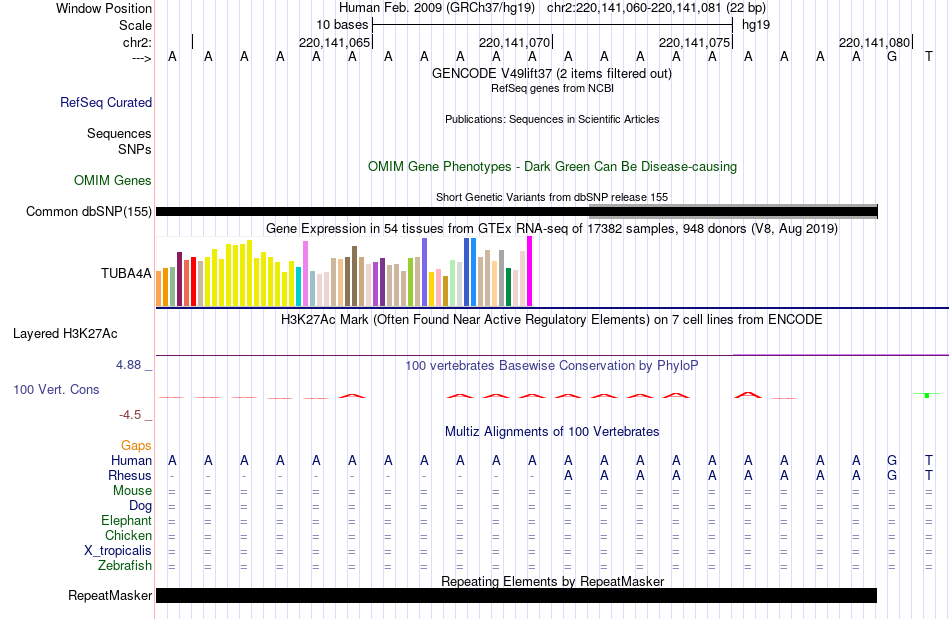This screenshot has width=950, height=619.
Task: Click the G base in the Rhesus row
Action: click(892, 476)
